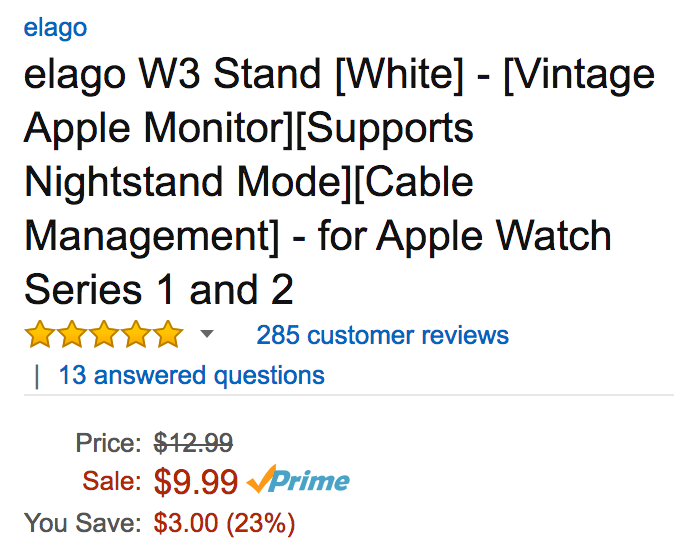Image resolution: width=684 pixels, height=558 pixels.
Task: Click the third rating star
Action: (x=104, y=334)
